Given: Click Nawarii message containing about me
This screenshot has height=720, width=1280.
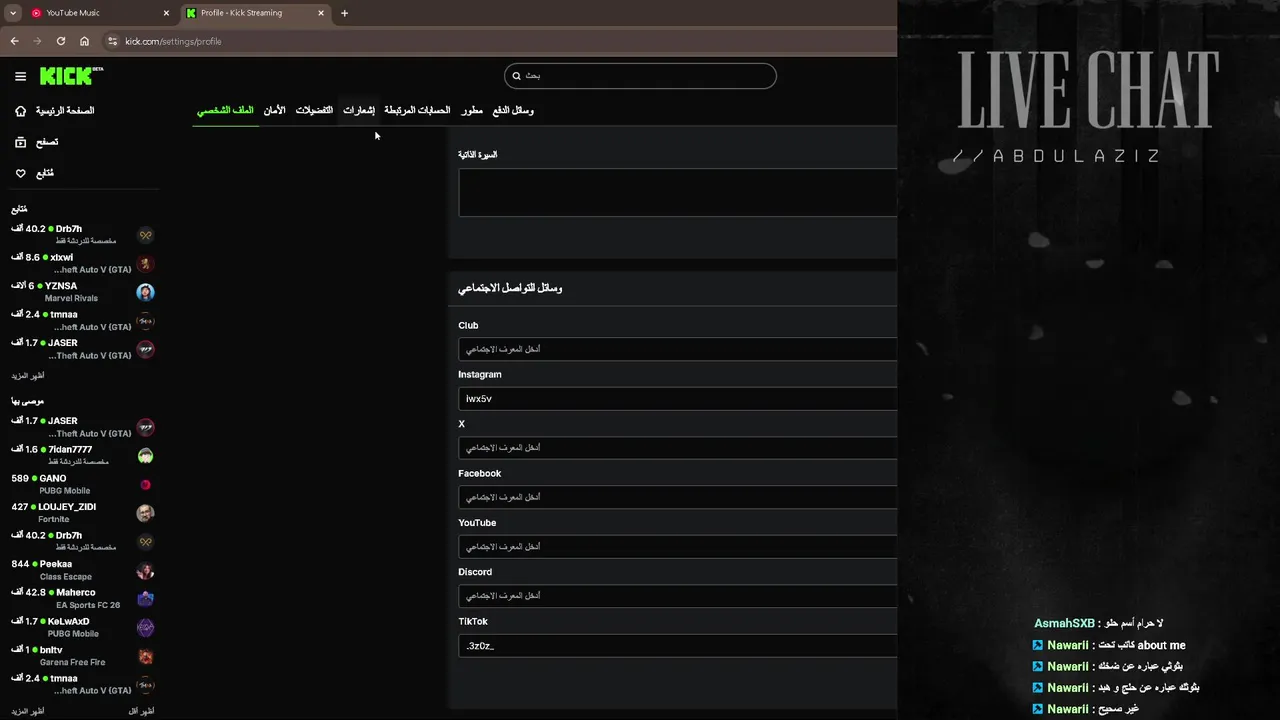Looking at the screenshot, I should click(x=1109, y=645).
